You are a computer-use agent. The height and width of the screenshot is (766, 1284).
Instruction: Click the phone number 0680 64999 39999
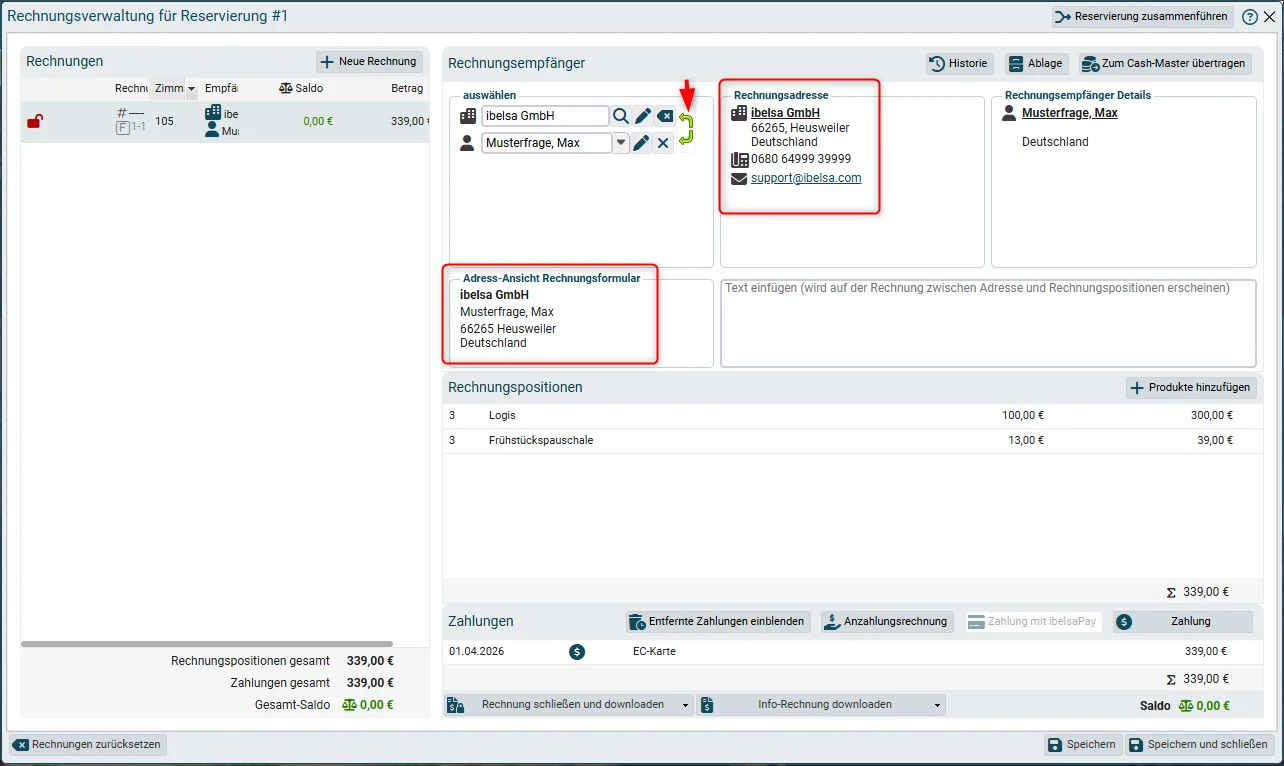801,159
